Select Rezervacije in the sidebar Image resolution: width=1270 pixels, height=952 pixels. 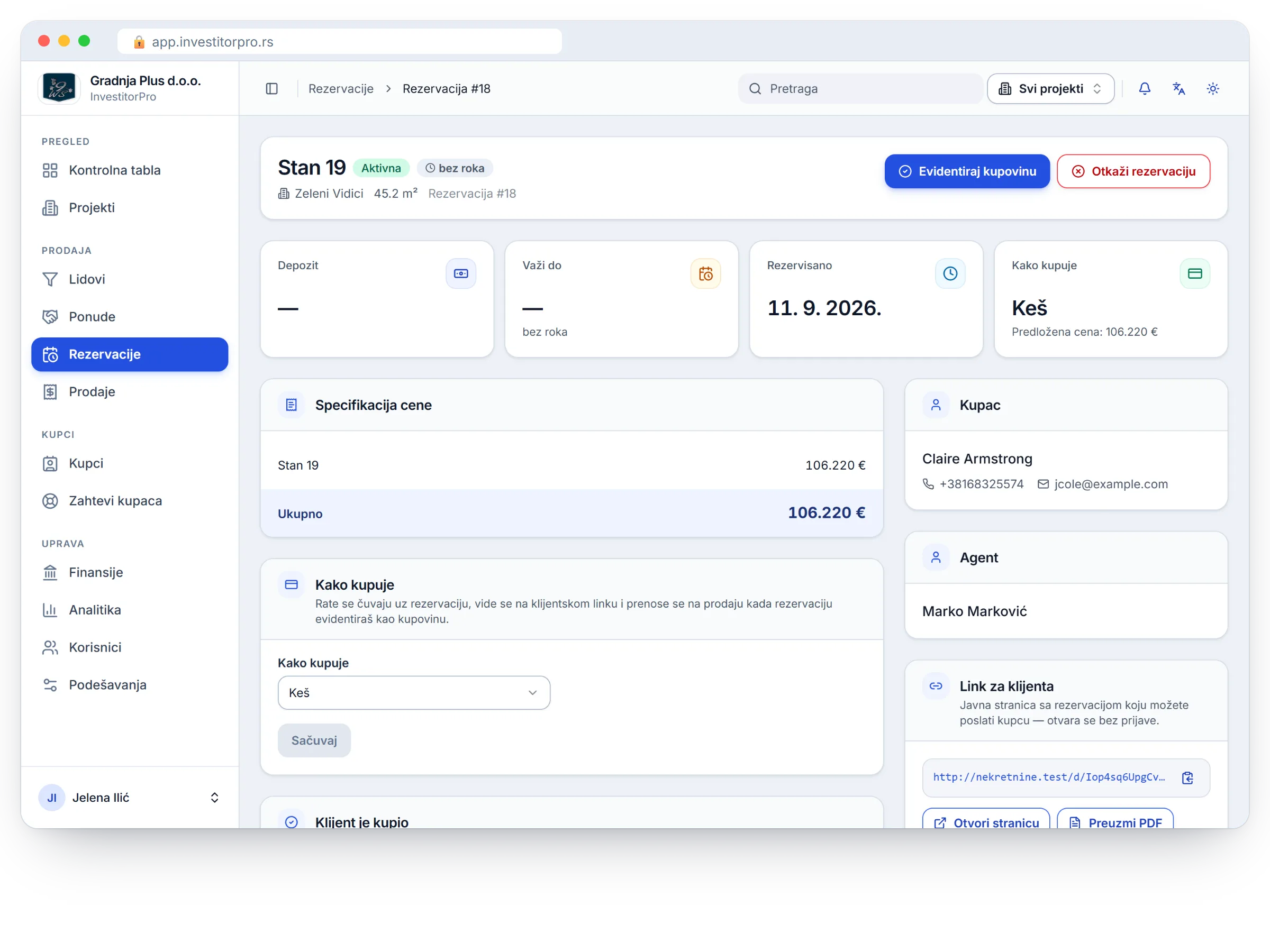pos(130,354)
